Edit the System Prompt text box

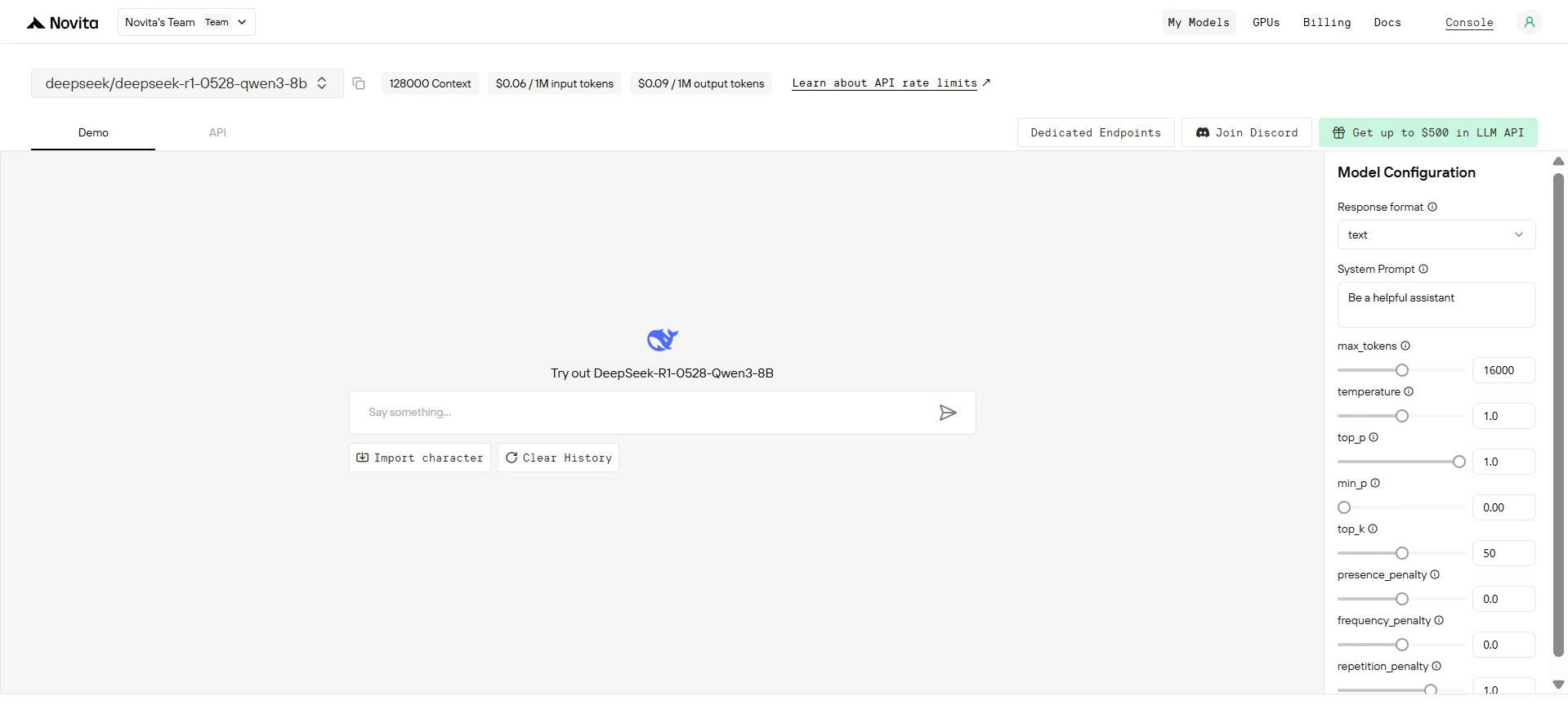tap(1436, 305)
